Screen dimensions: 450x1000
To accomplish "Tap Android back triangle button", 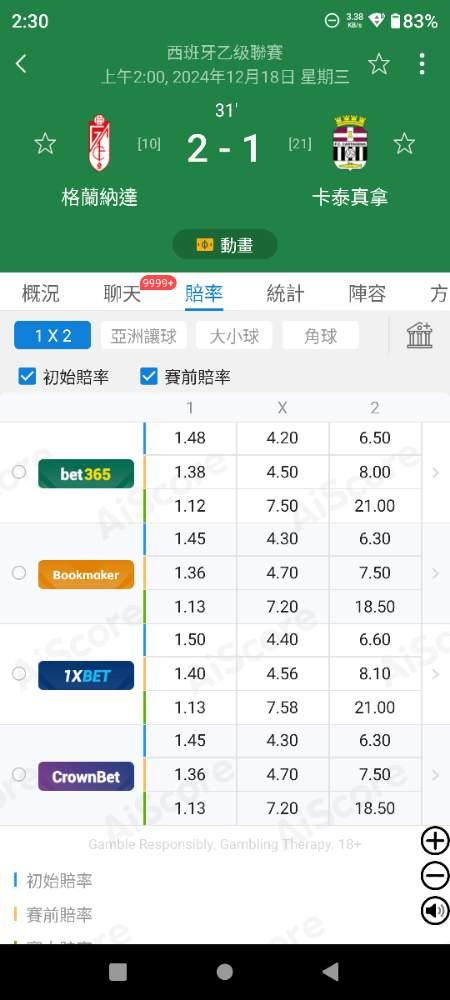I will pyautogui.click(x=330, y=971).
